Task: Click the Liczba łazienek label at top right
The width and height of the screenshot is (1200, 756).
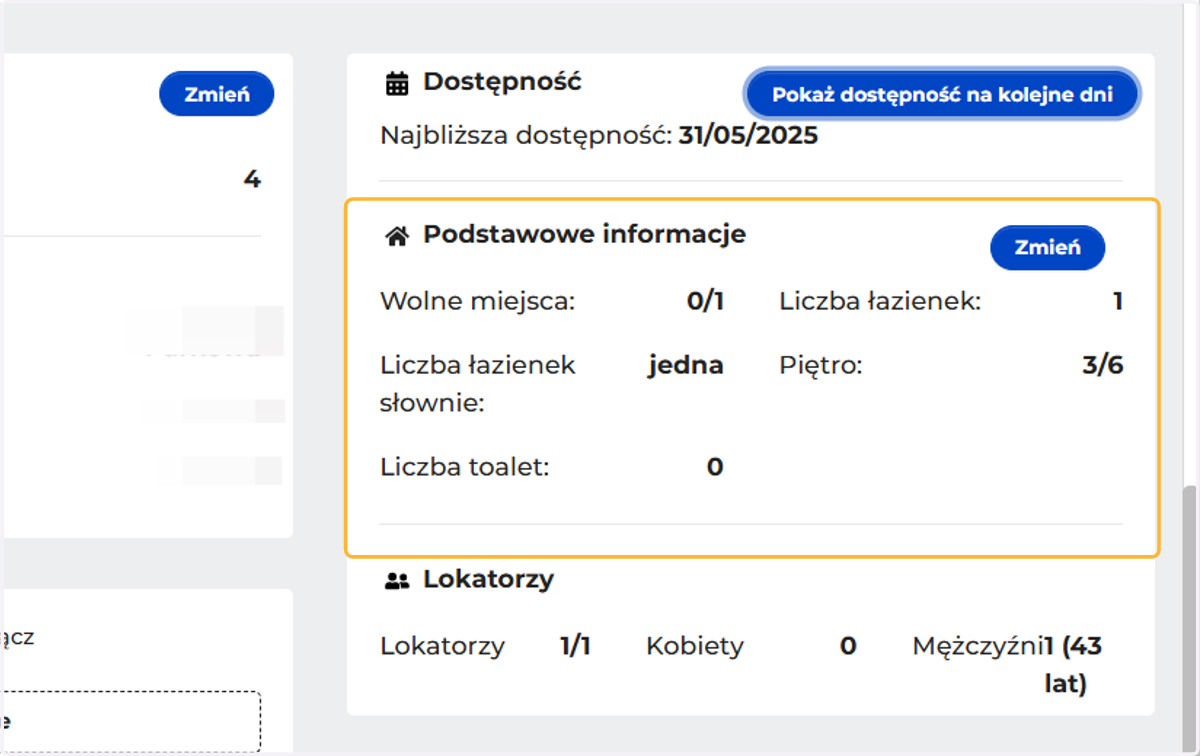Action: pyautogui.click(x=880, y=302)
